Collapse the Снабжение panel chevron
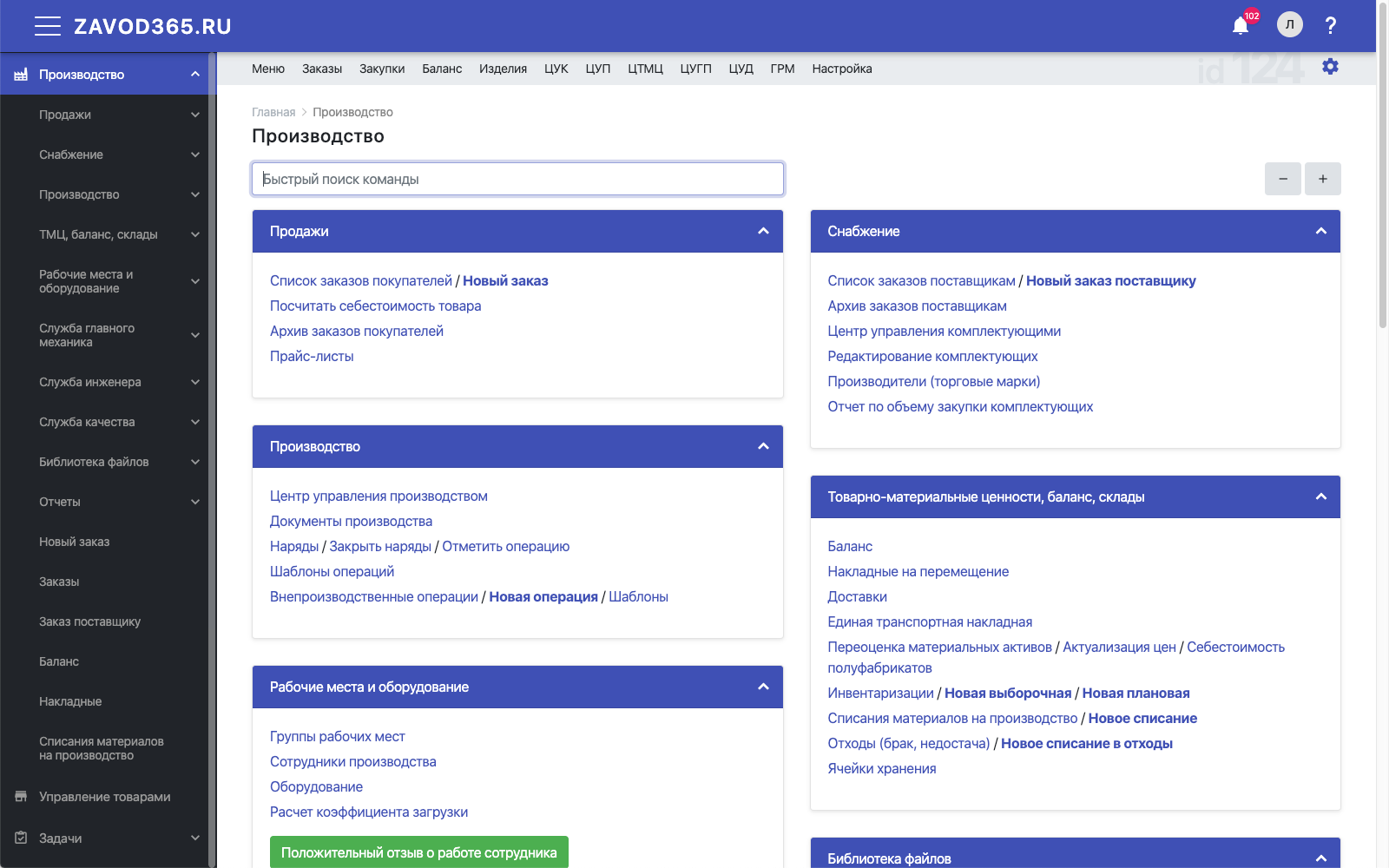 pos(1320,231)
